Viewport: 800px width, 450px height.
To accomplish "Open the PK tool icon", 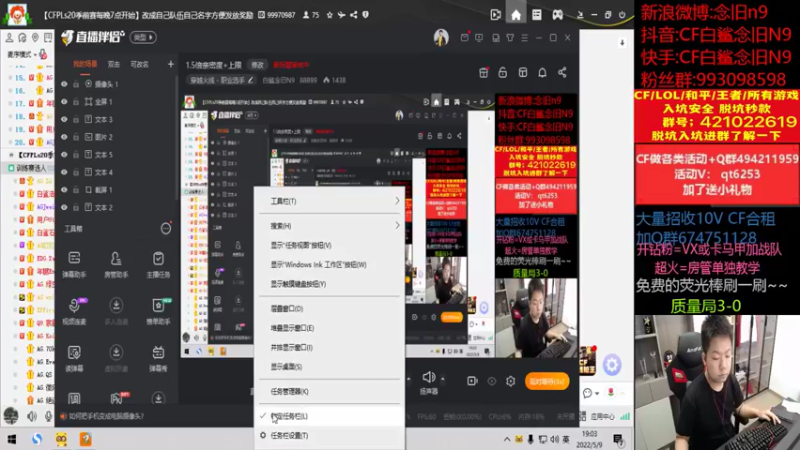I will click(116, 398).
